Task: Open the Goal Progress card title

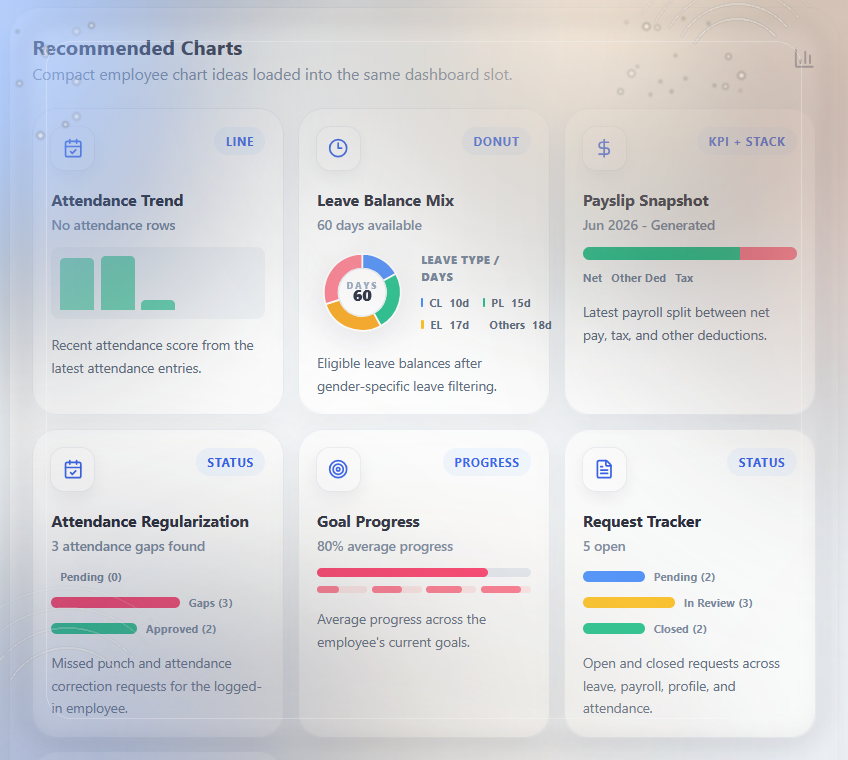Action: (x=368, y=521)
